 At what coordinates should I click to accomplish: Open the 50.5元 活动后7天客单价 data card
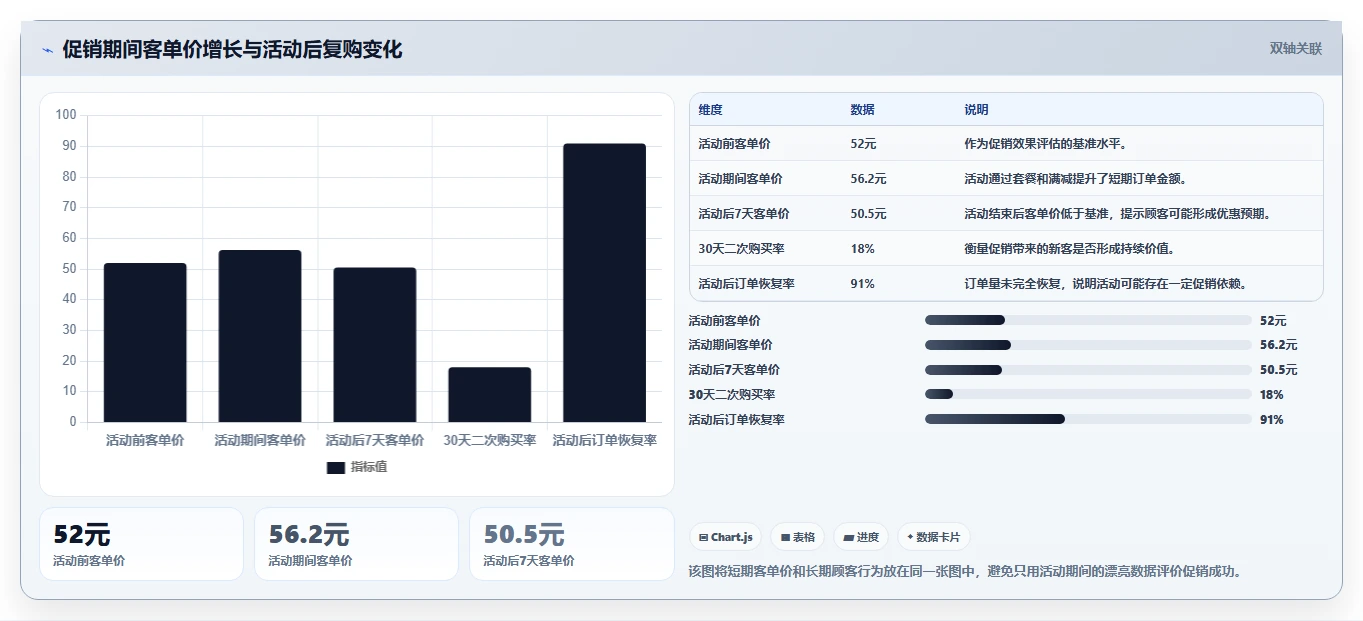coord(572,544)
